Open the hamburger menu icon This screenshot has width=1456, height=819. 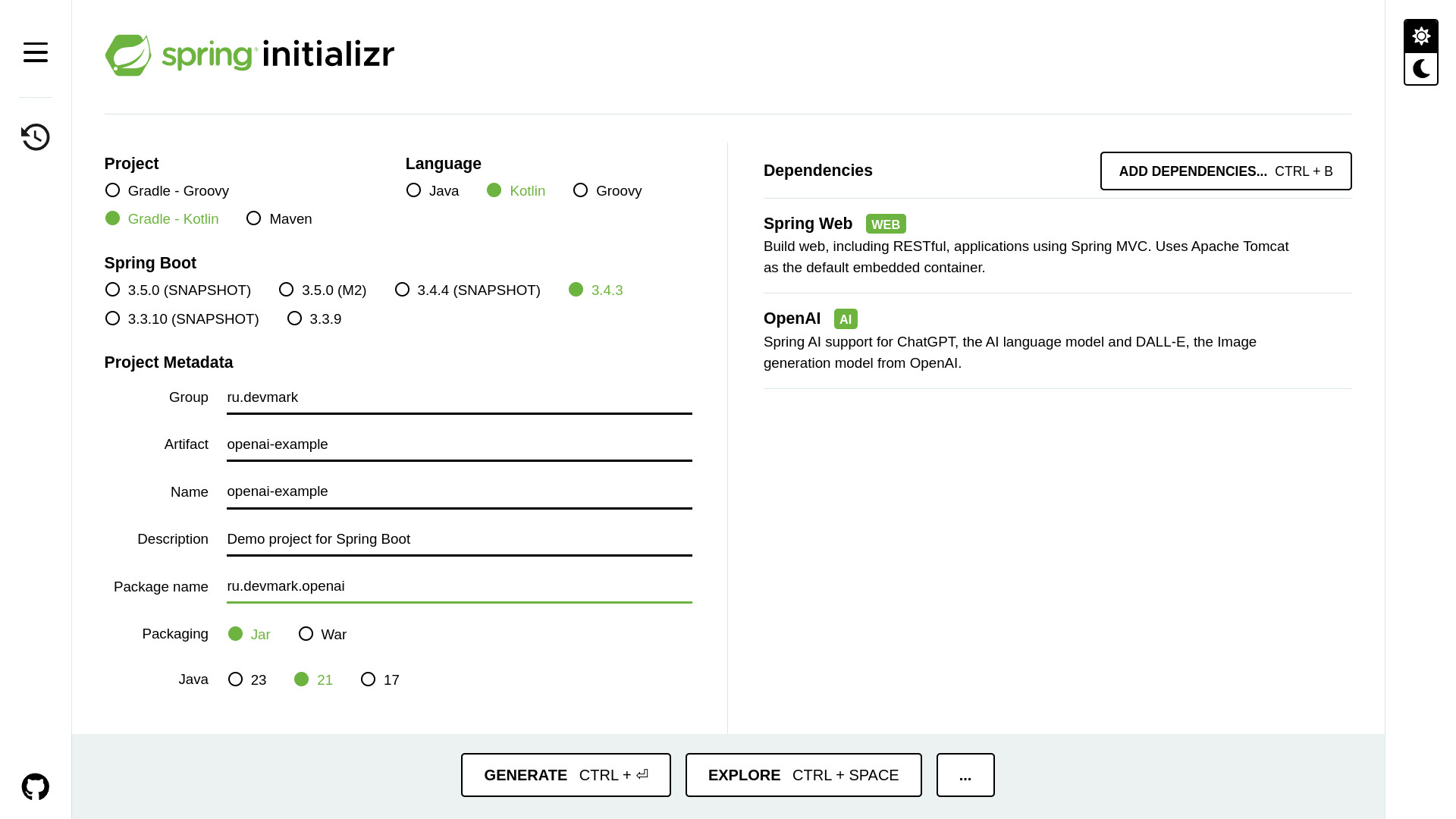36,52
